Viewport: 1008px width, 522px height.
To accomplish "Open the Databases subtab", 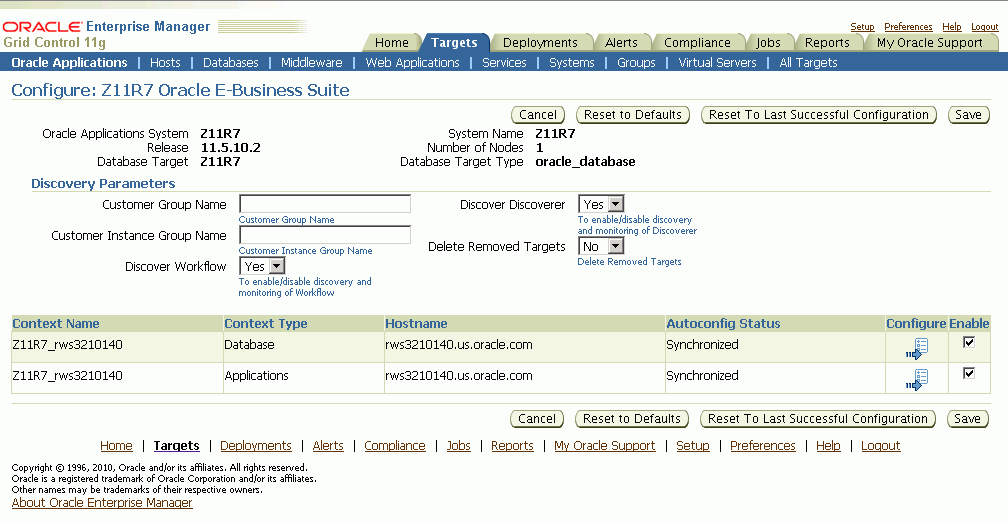I will [230, 62].
